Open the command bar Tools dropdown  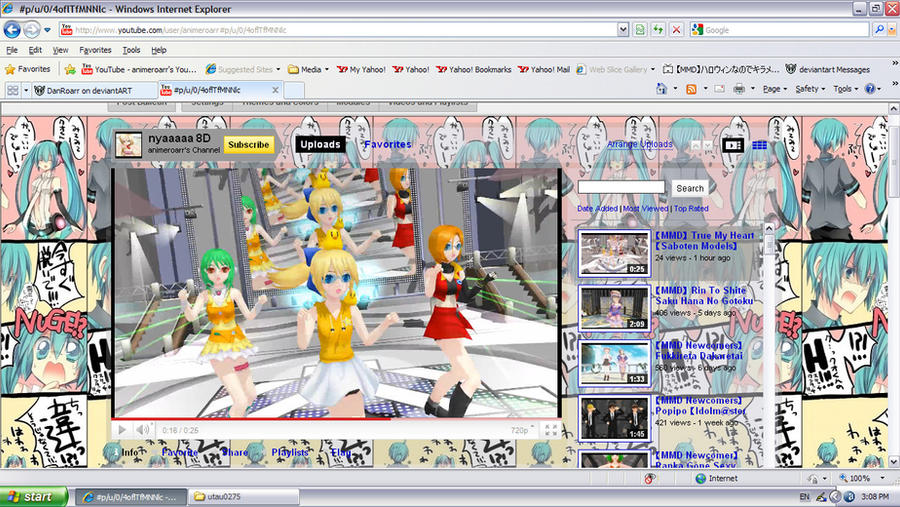pos(845,89)
